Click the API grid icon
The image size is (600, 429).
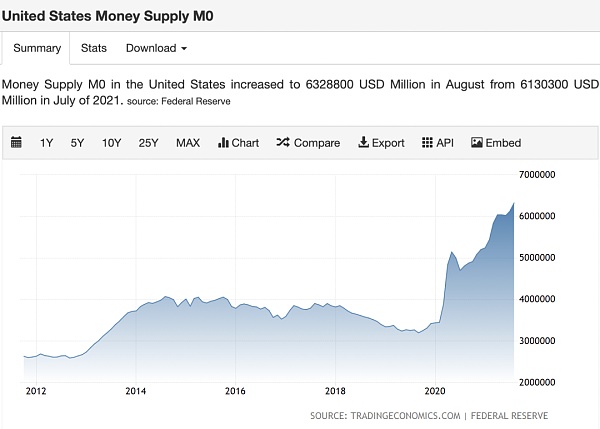427,143
